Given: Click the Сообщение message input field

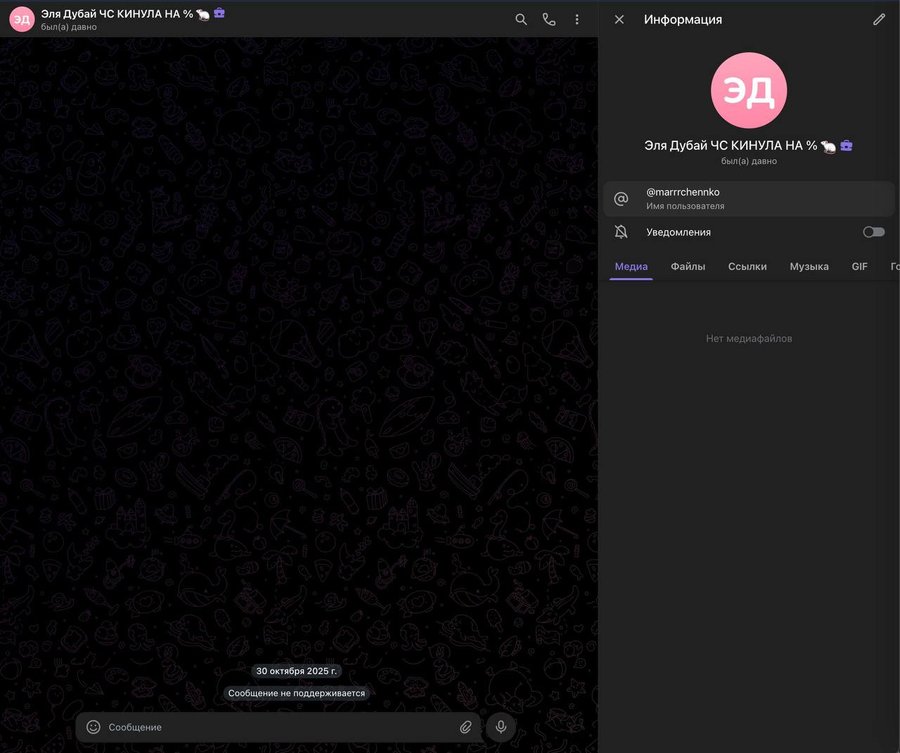Looking at the screenshot, I should [270, 727].
